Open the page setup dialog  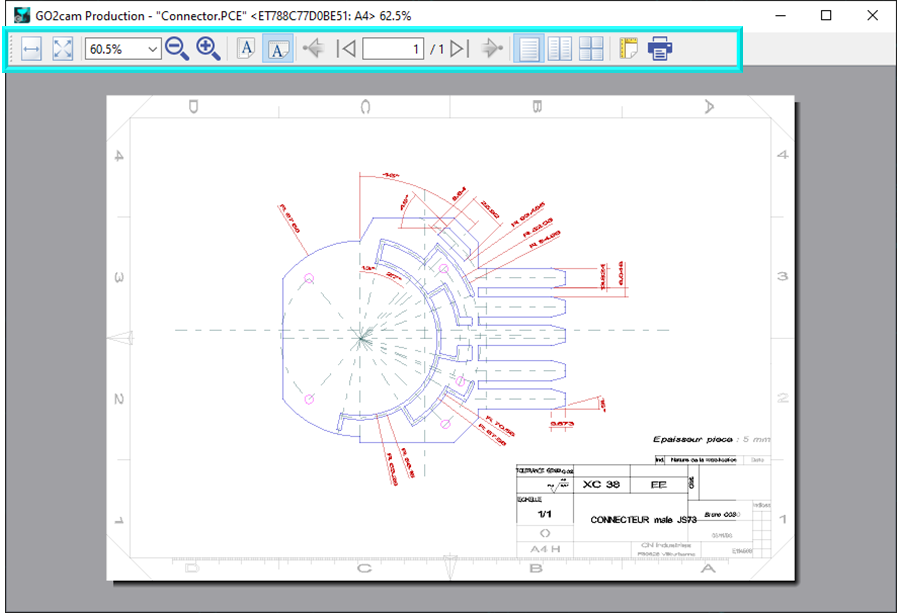pos(628,49)
